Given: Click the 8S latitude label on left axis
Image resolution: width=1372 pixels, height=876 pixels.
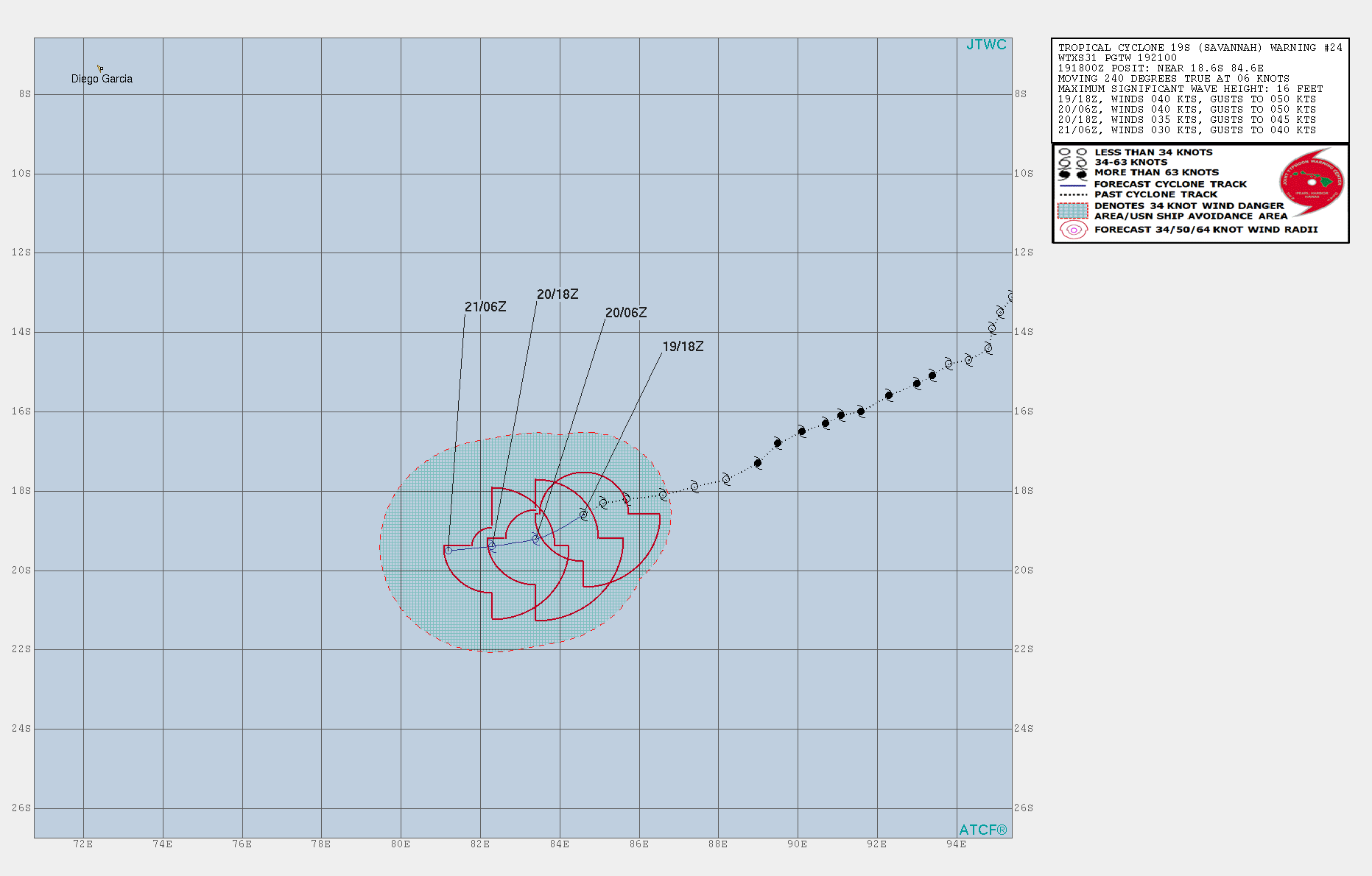Looking at the screenshot, I should point(26,94).
